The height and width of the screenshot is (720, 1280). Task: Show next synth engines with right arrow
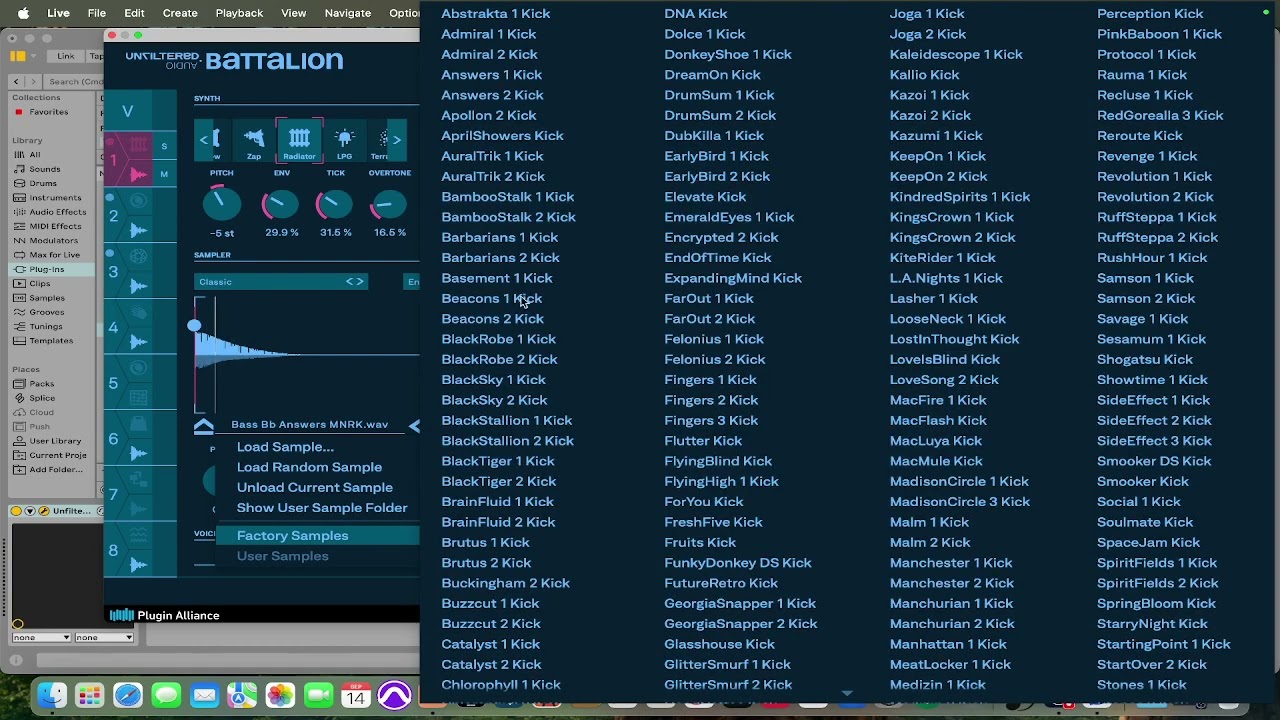tap(396, 140)
